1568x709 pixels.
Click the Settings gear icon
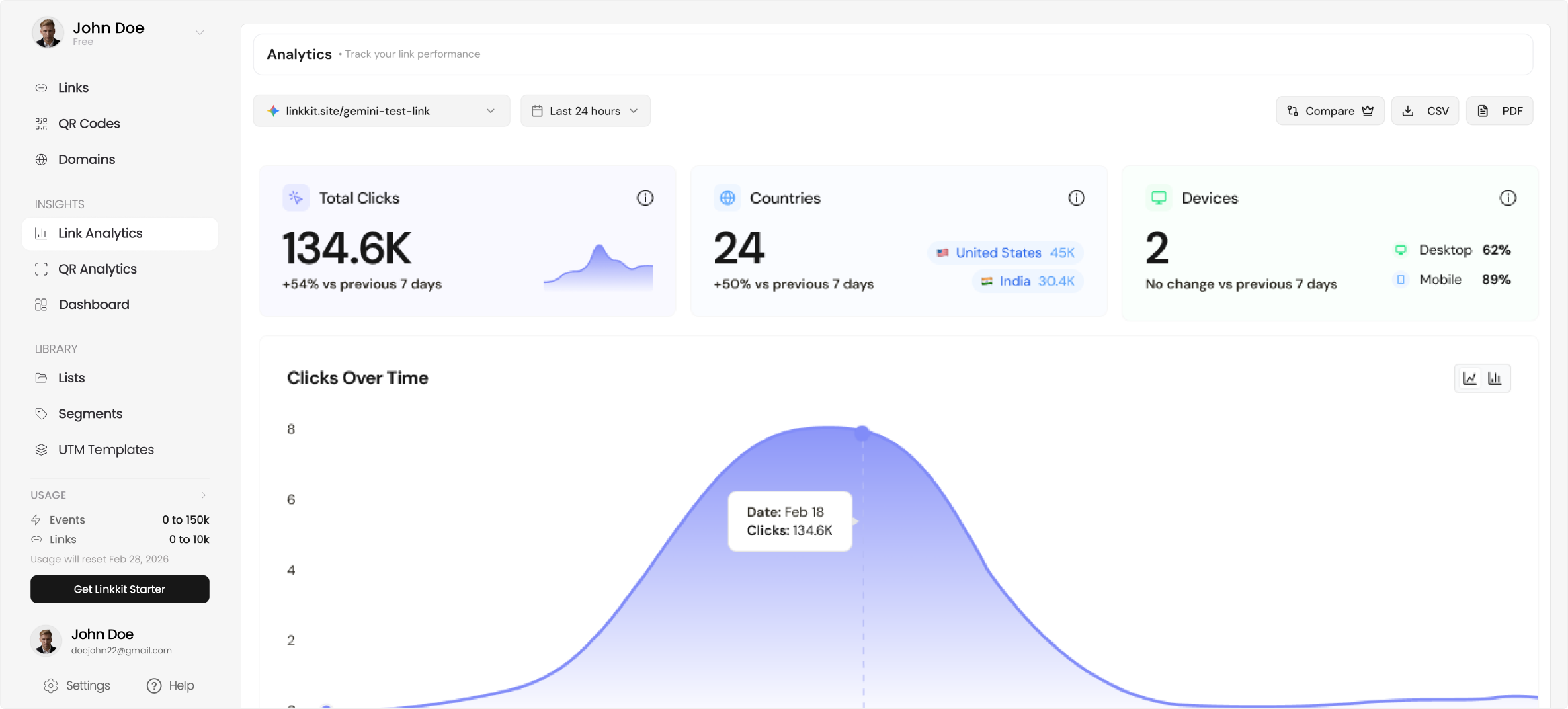[x=51, y=685]
